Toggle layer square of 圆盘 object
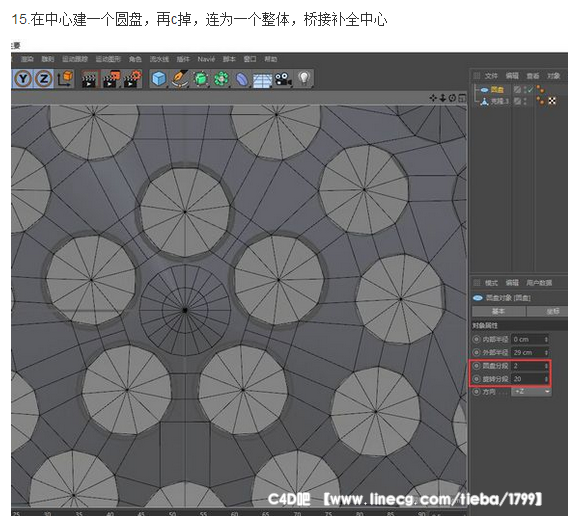568x516 pixels. [x=517, y=90]
